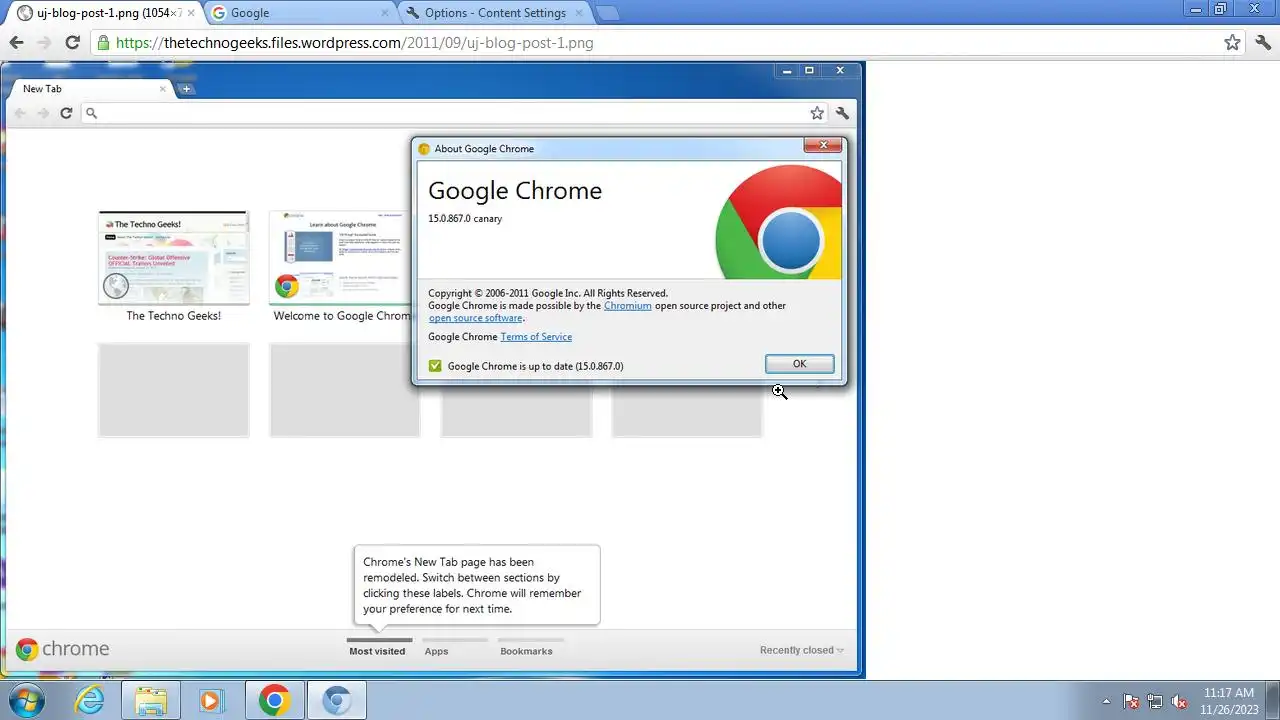1280x720 pixels.
Task: Reload the uj-blog-post-1.png page
Action: pyautogui.click(x=72, y=42)
